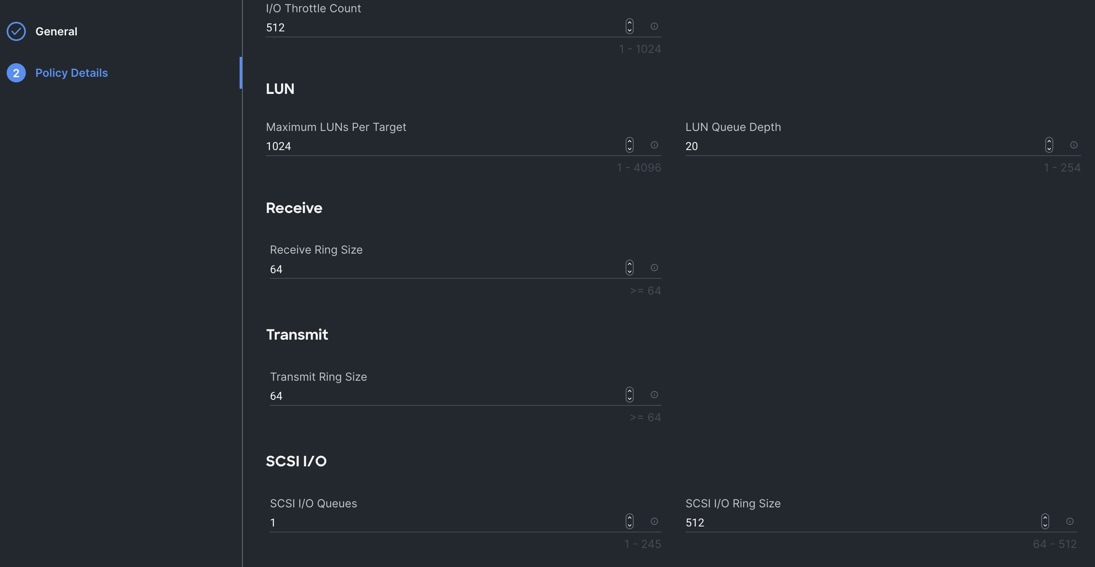Screen dimensions: 1095x567
Task: Click the Receive Ring Size stepper
Action: [629, 268]
